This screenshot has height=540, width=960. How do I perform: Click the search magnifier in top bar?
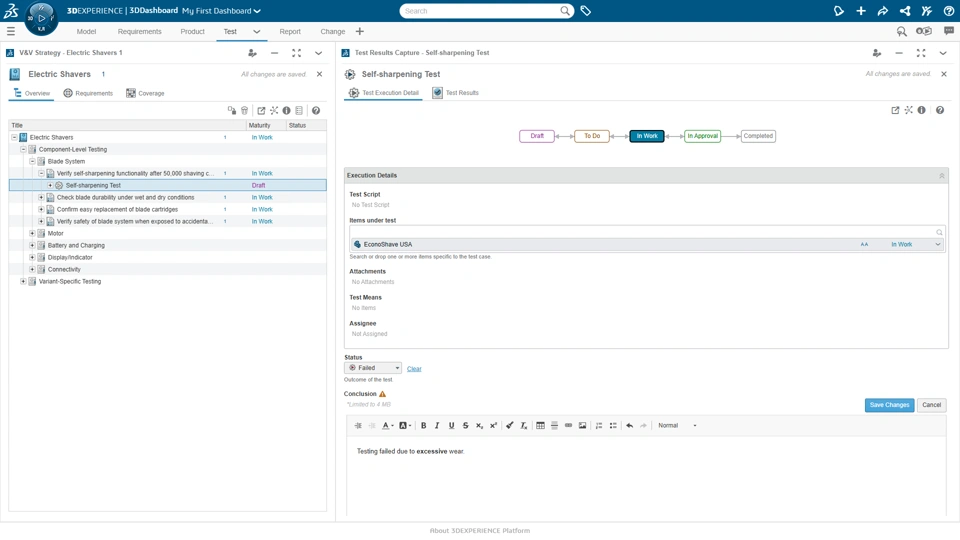[564, 10]
